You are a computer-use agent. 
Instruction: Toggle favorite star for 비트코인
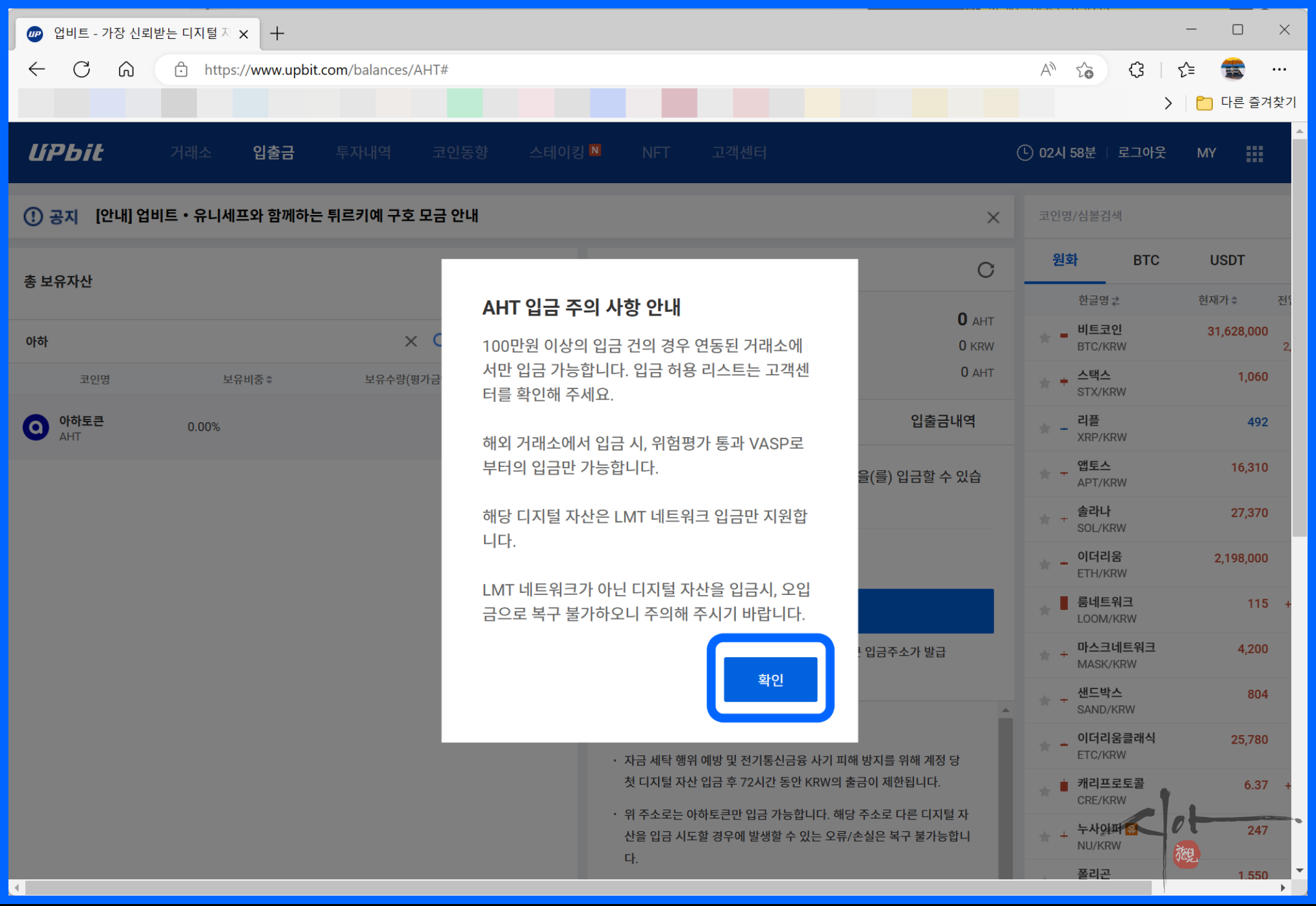(x=1044, y=338)
